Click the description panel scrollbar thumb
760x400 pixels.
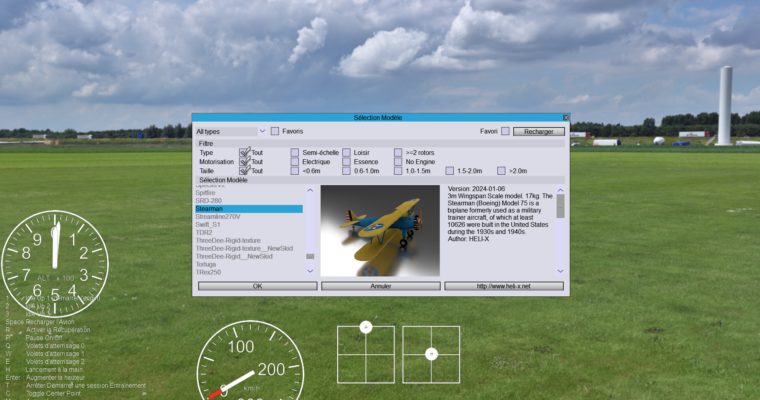point(560,205)
